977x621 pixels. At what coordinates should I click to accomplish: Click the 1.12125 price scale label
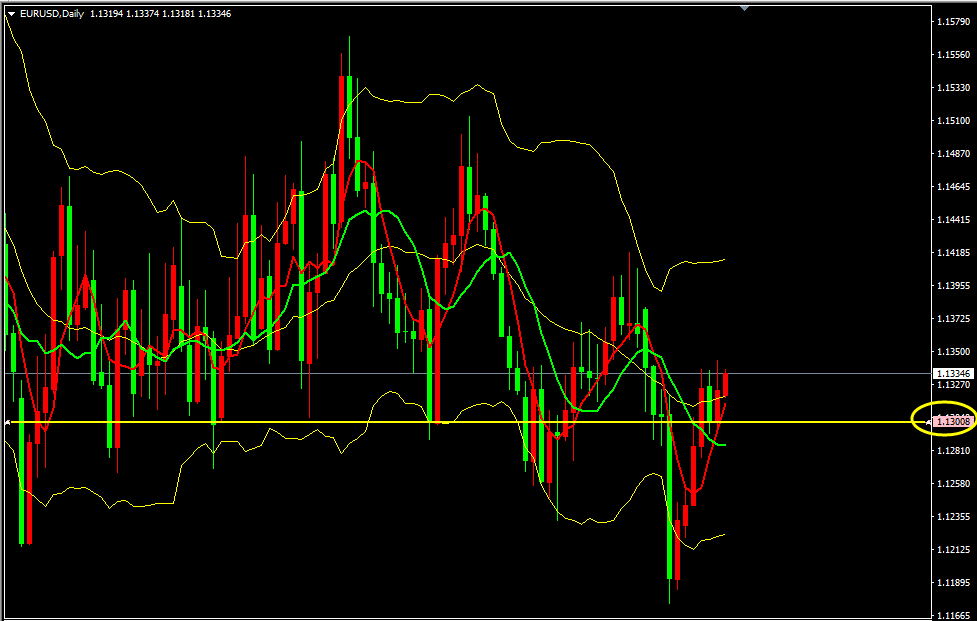(953, 550)
